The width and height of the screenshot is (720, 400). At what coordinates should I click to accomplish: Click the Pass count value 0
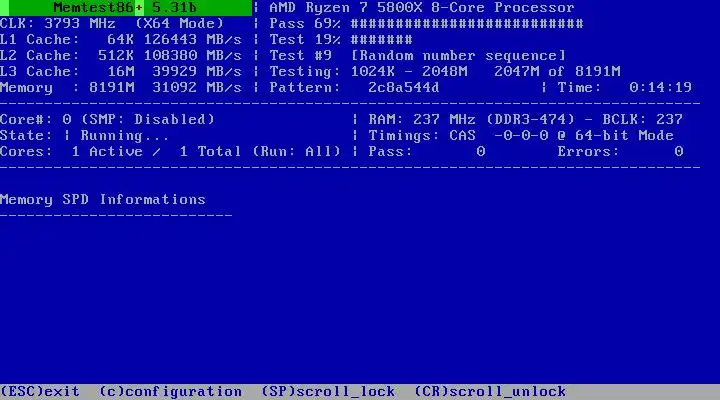click(480, 152)
